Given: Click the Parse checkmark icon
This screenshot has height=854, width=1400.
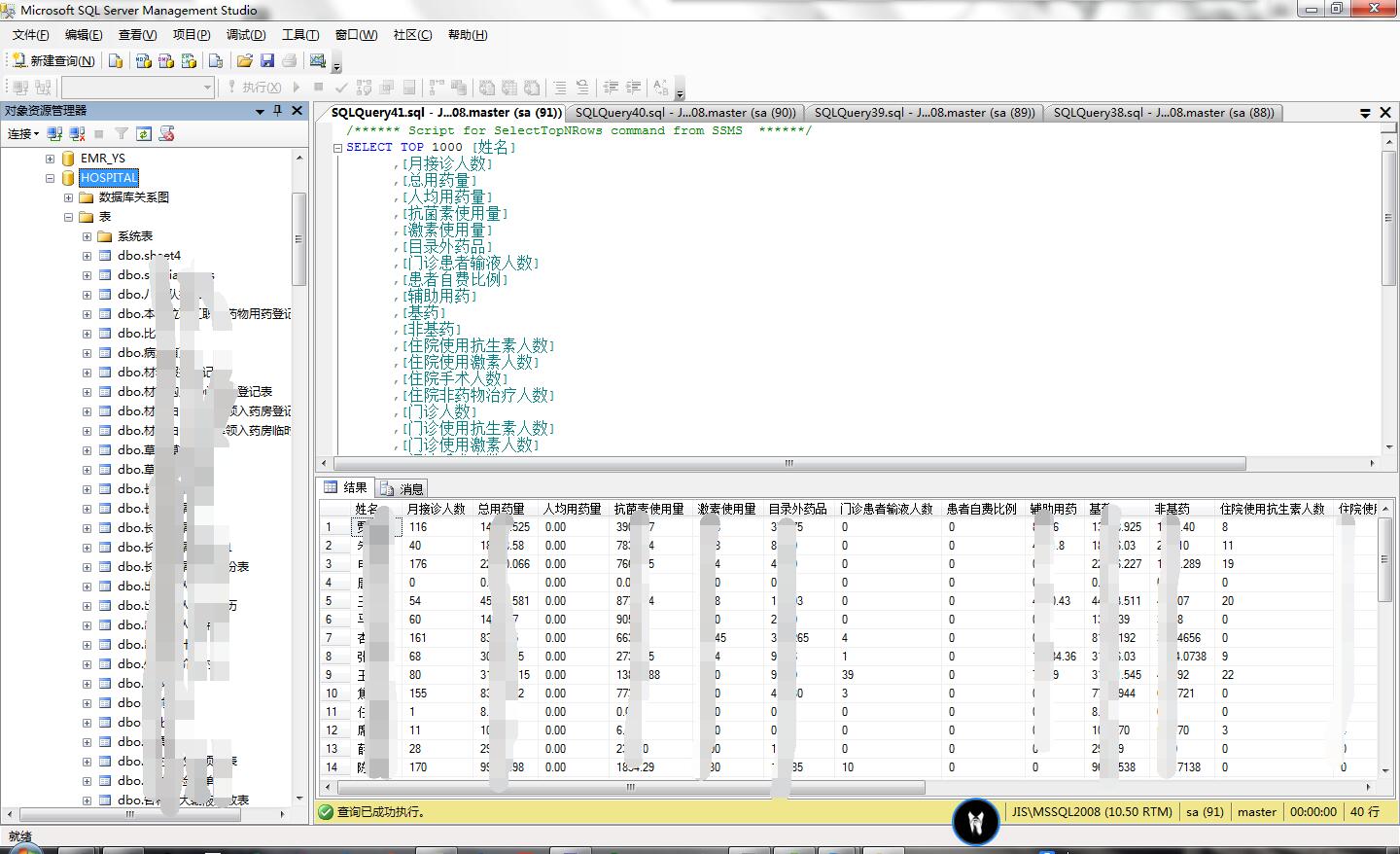Looking at the screenshot, I should click(x=341, y=87).
